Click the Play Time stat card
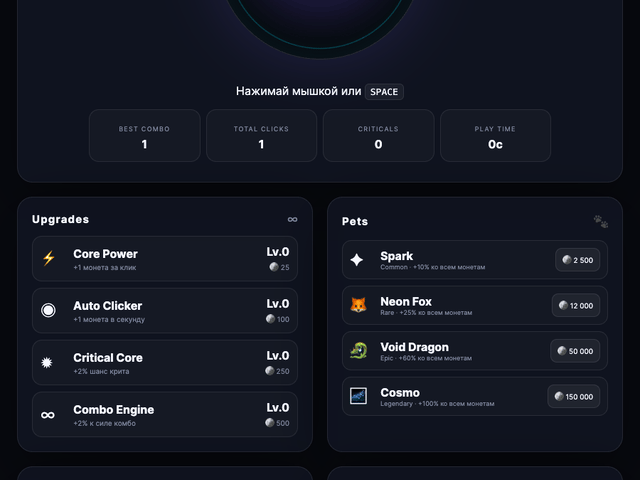 point(496,136)
